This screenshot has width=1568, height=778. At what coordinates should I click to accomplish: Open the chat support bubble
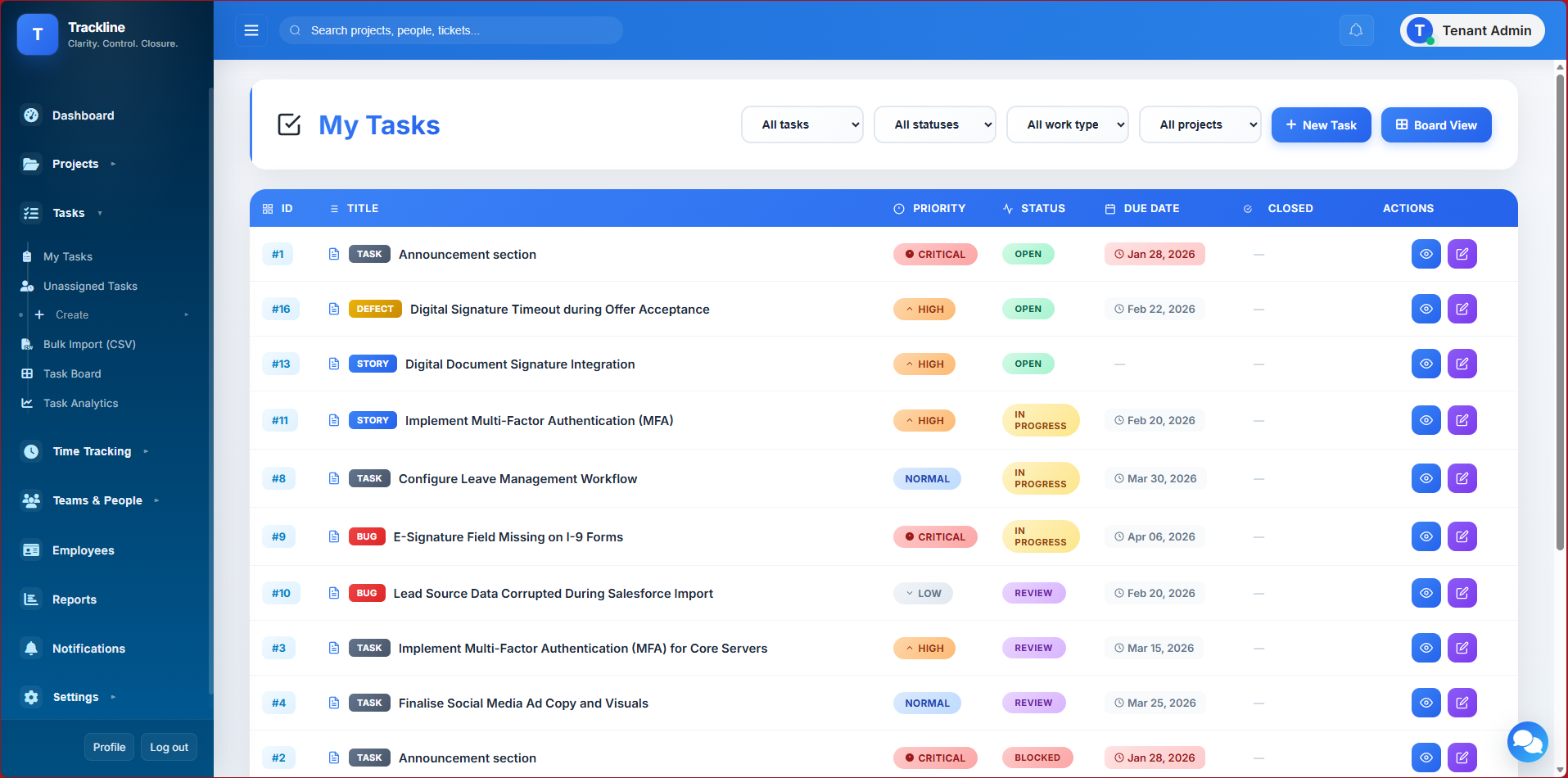1527,742
